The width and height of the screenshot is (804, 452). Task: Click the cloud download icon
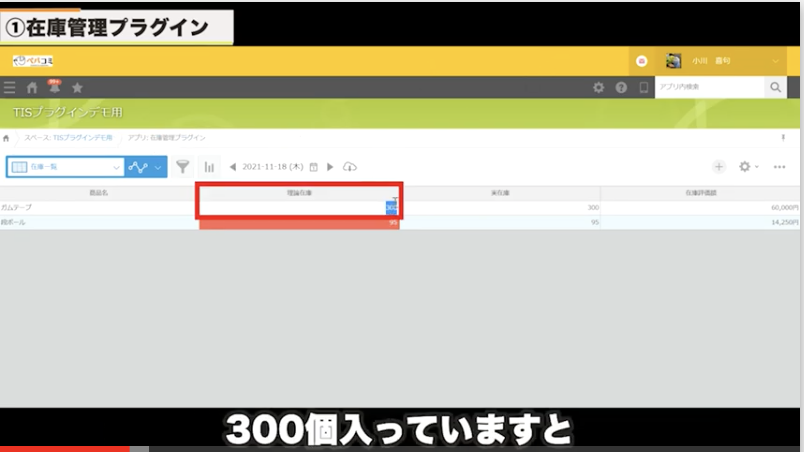(349, 167)
